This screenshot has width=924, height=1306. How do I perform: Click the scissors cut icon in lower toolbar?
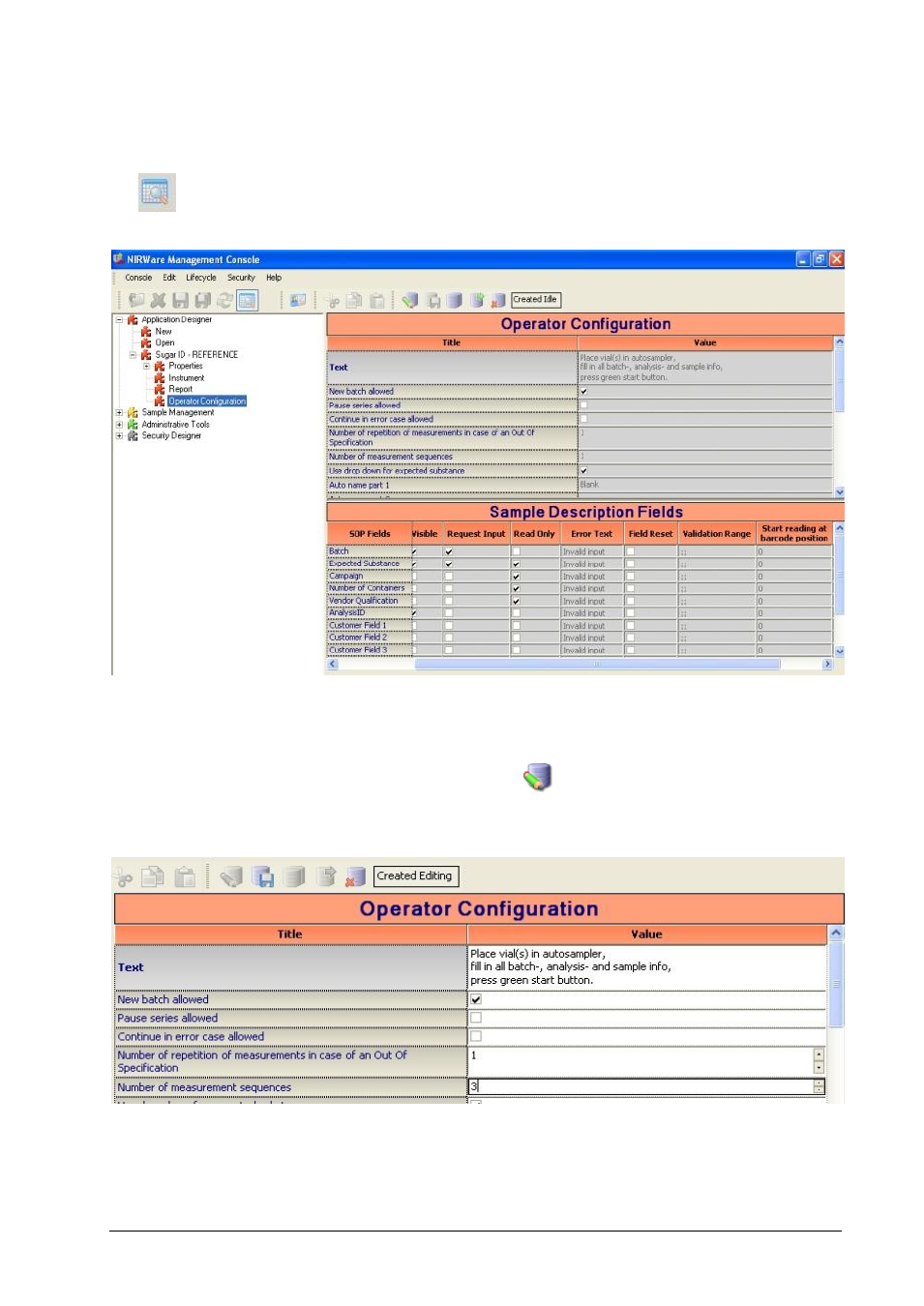[x=124, y=877]
